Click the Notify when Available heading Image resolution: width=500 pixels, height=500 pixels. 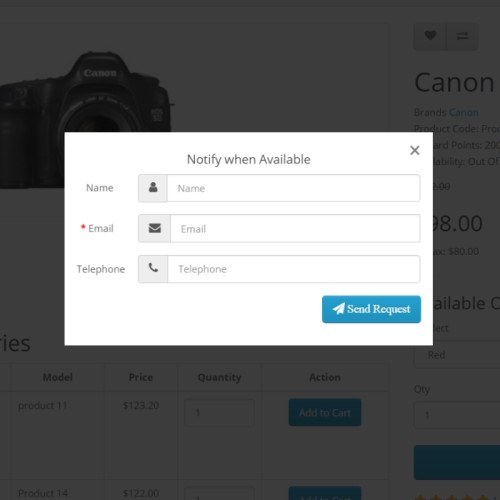coord(249,160)
